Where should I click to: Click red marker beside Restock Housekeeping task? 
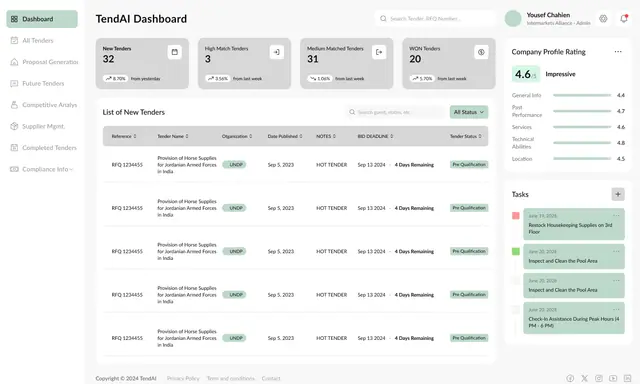click(x=516, y=215)
